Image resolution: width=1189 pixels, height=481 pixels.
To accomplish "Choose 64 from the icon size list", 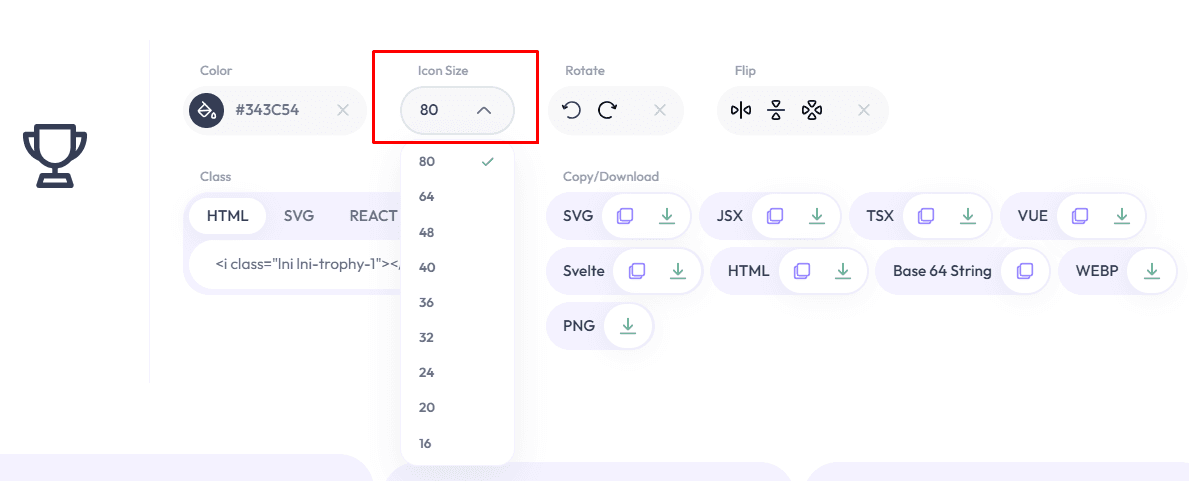I will [x=427, y=197].
